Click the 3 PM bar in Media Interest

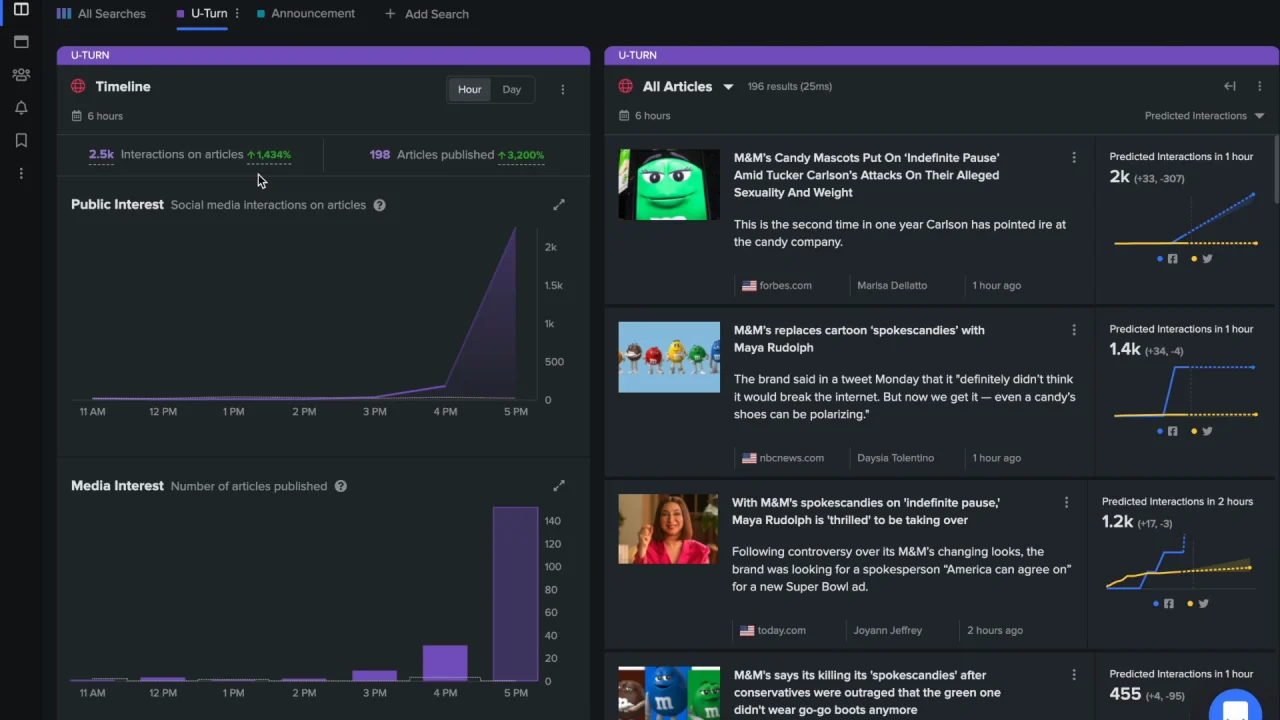point(375,676)
